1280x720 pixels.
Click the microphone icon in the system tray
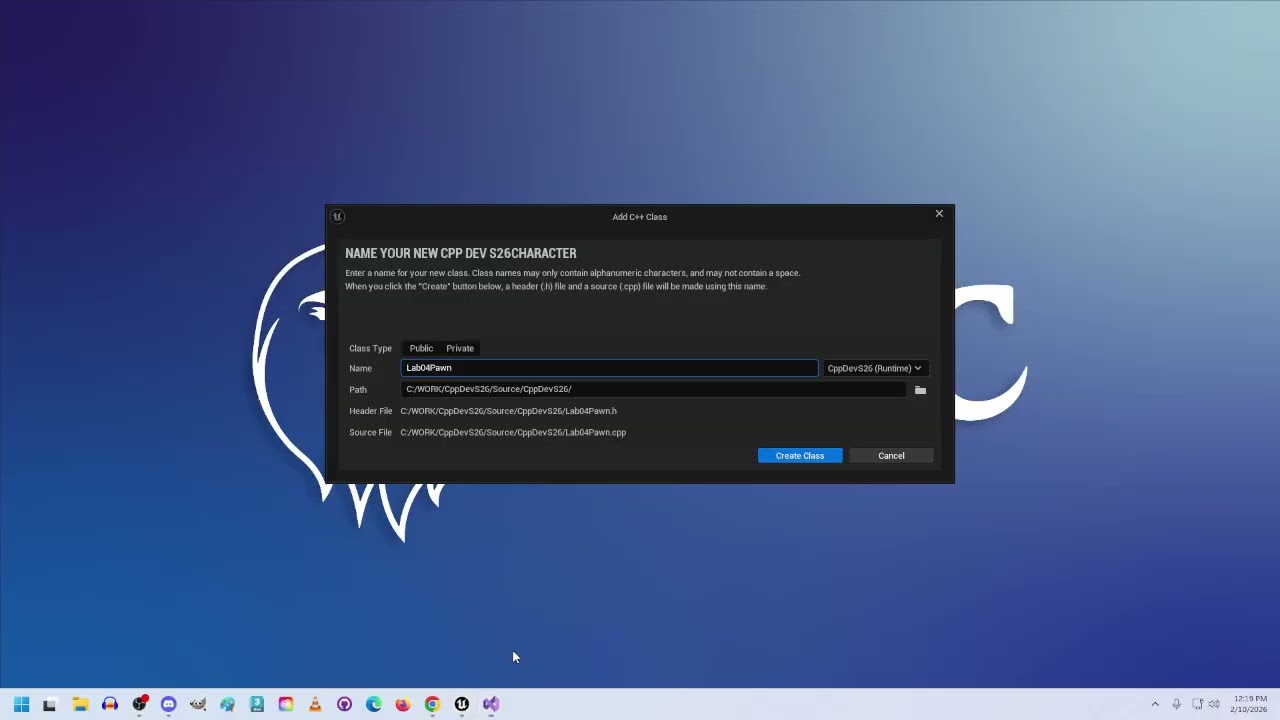[1176, 704]
